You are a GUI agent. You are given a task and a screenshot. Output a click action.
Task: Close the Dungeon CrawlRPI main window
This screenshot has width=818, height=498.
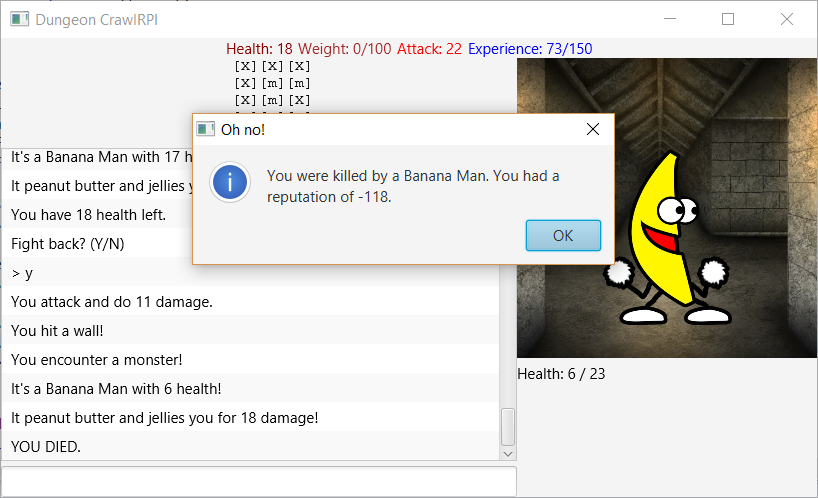(x=787, y=19)
